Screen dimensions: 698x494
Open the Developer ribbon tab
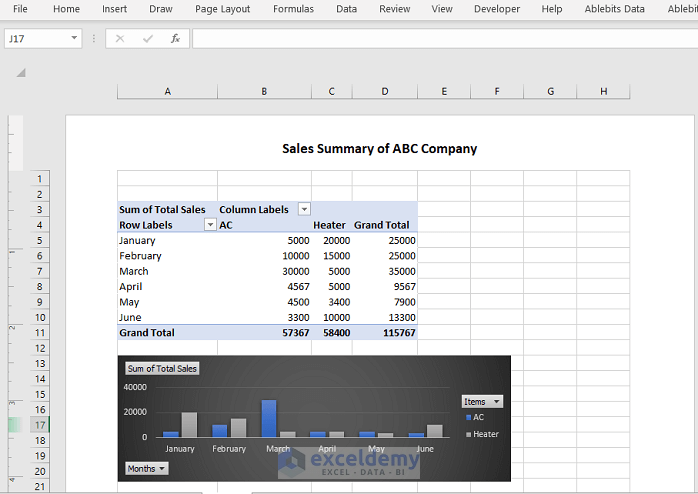(x=497, y=9)
